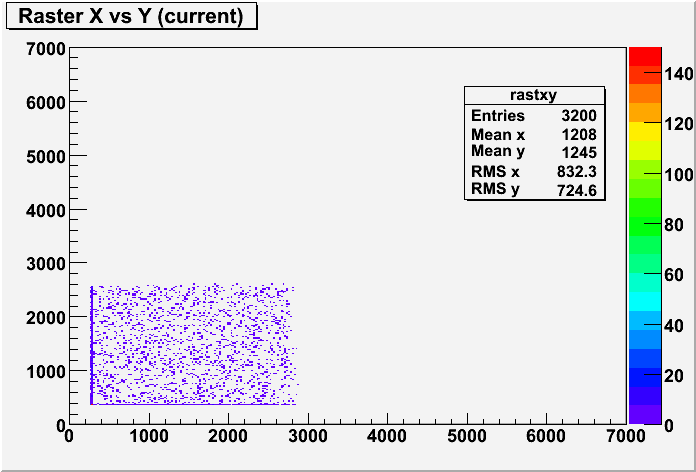Click the palette axis label 20
The height and width of the screenshot is (472, 696).
click(675, 376)
